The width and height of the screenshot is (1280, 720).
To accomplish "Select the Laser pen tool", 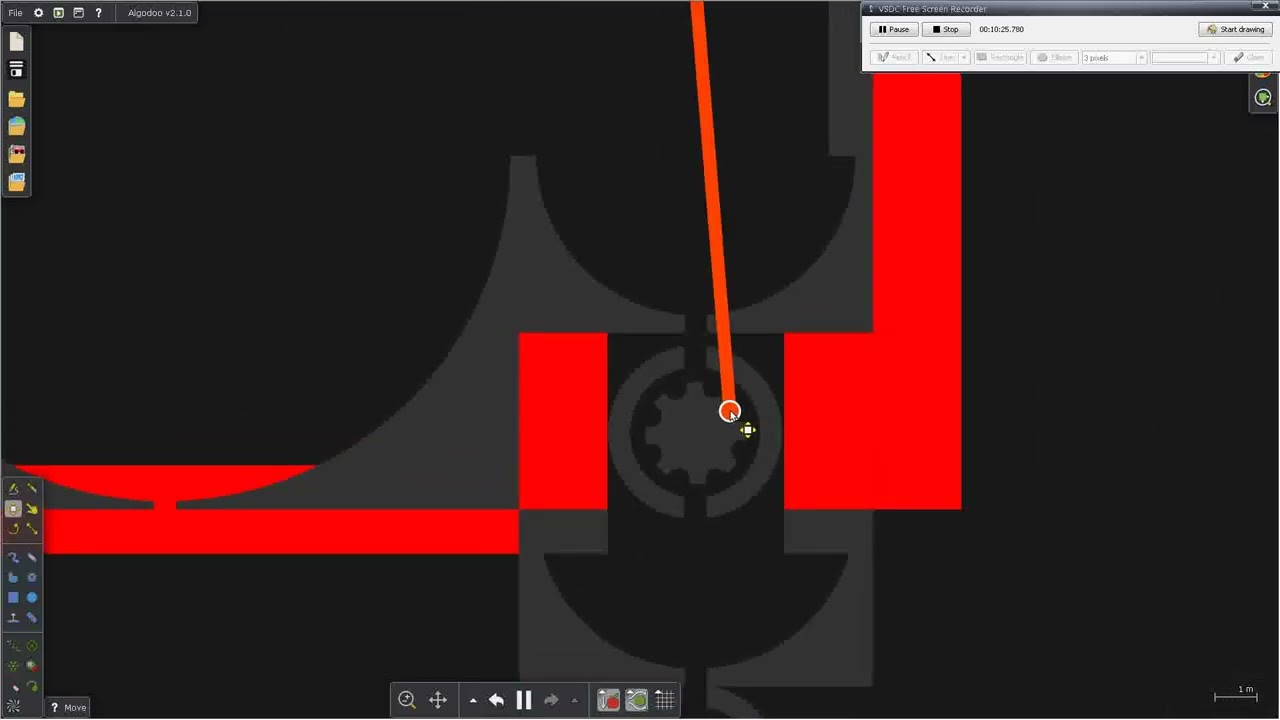I will tap(13, 687).
